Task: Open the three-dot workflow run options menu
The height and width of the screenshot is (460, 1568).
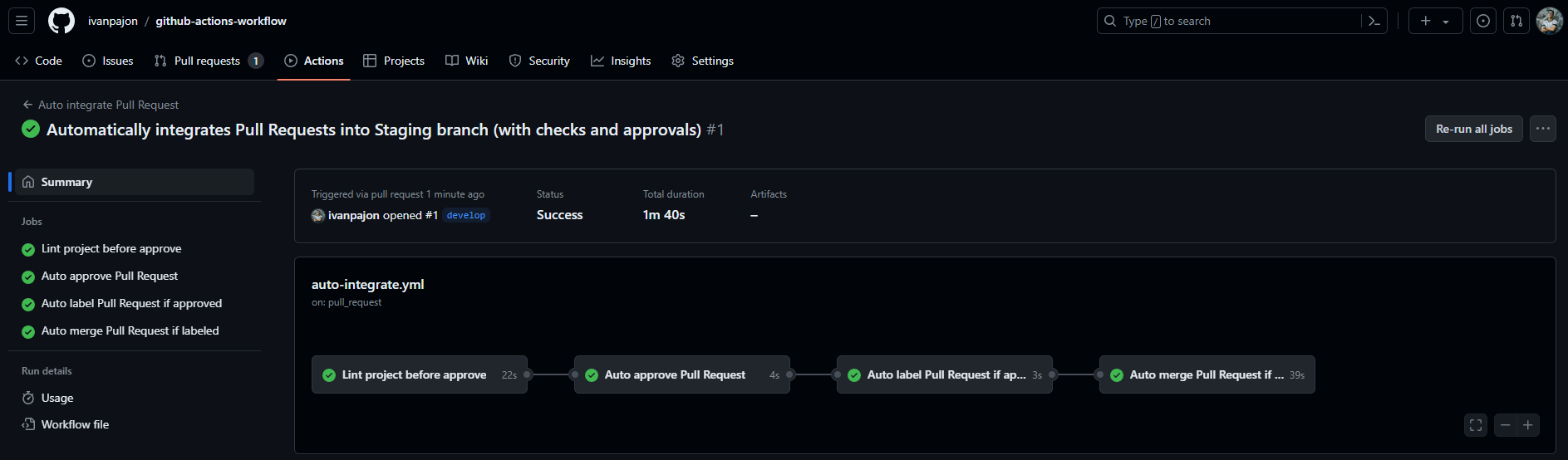Action: pyautogui.click(x=1543, y=129)
